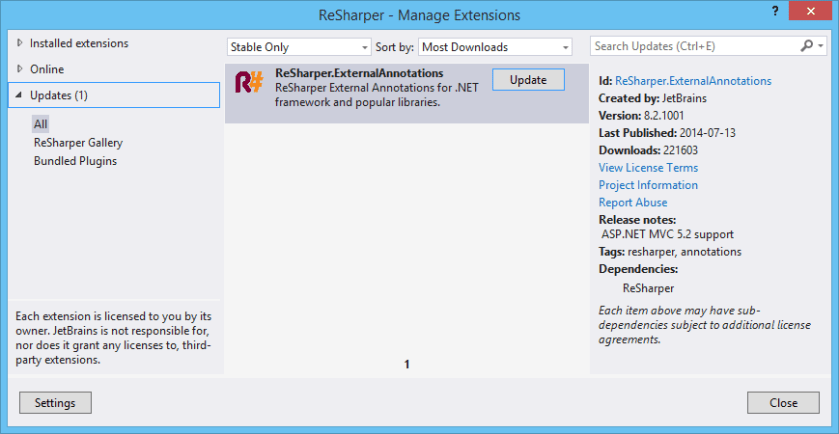
Task: Expand the Online category triangle
Action: pos(20,69)
